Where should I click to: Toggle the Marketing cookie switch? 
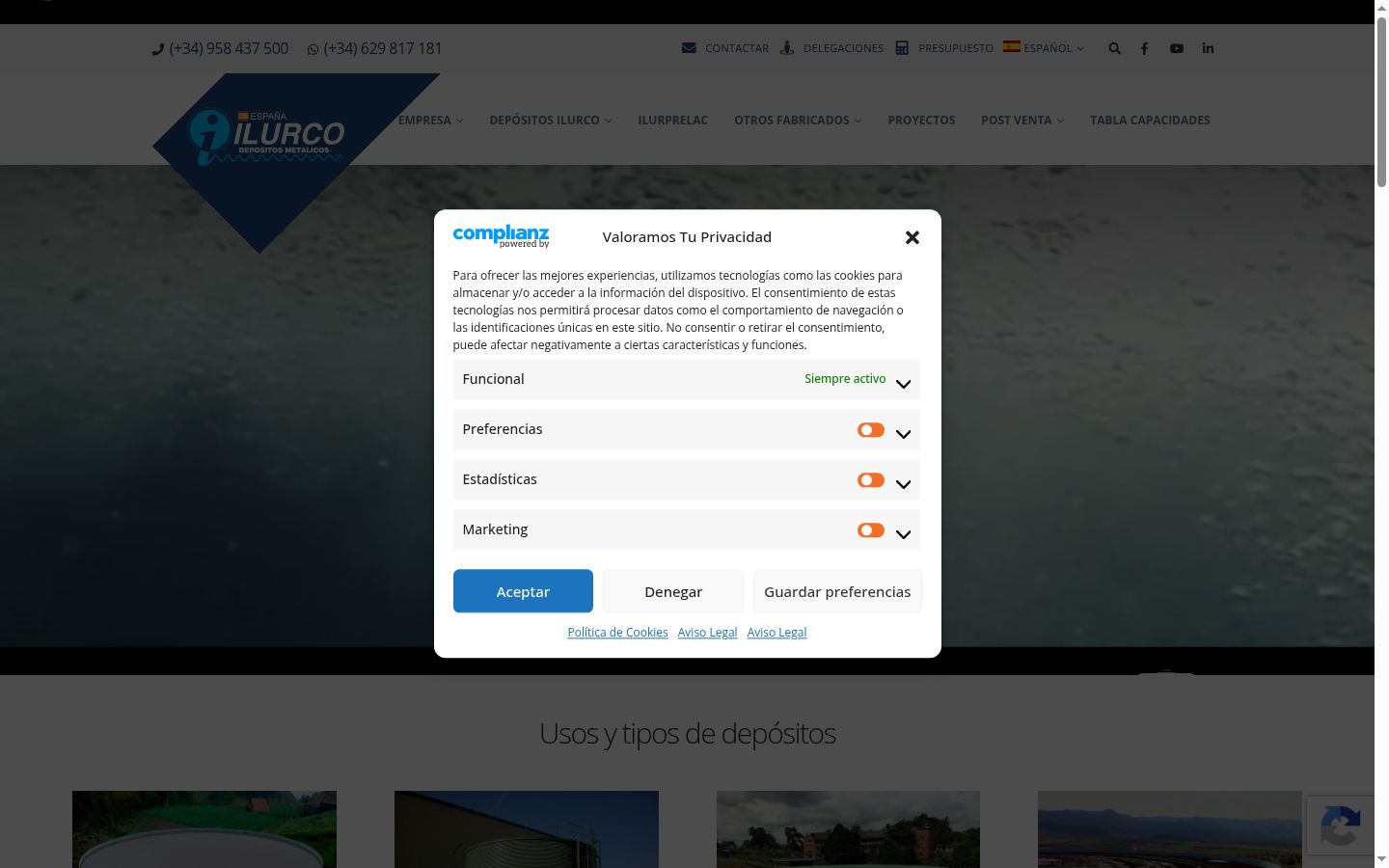(871, 530)
